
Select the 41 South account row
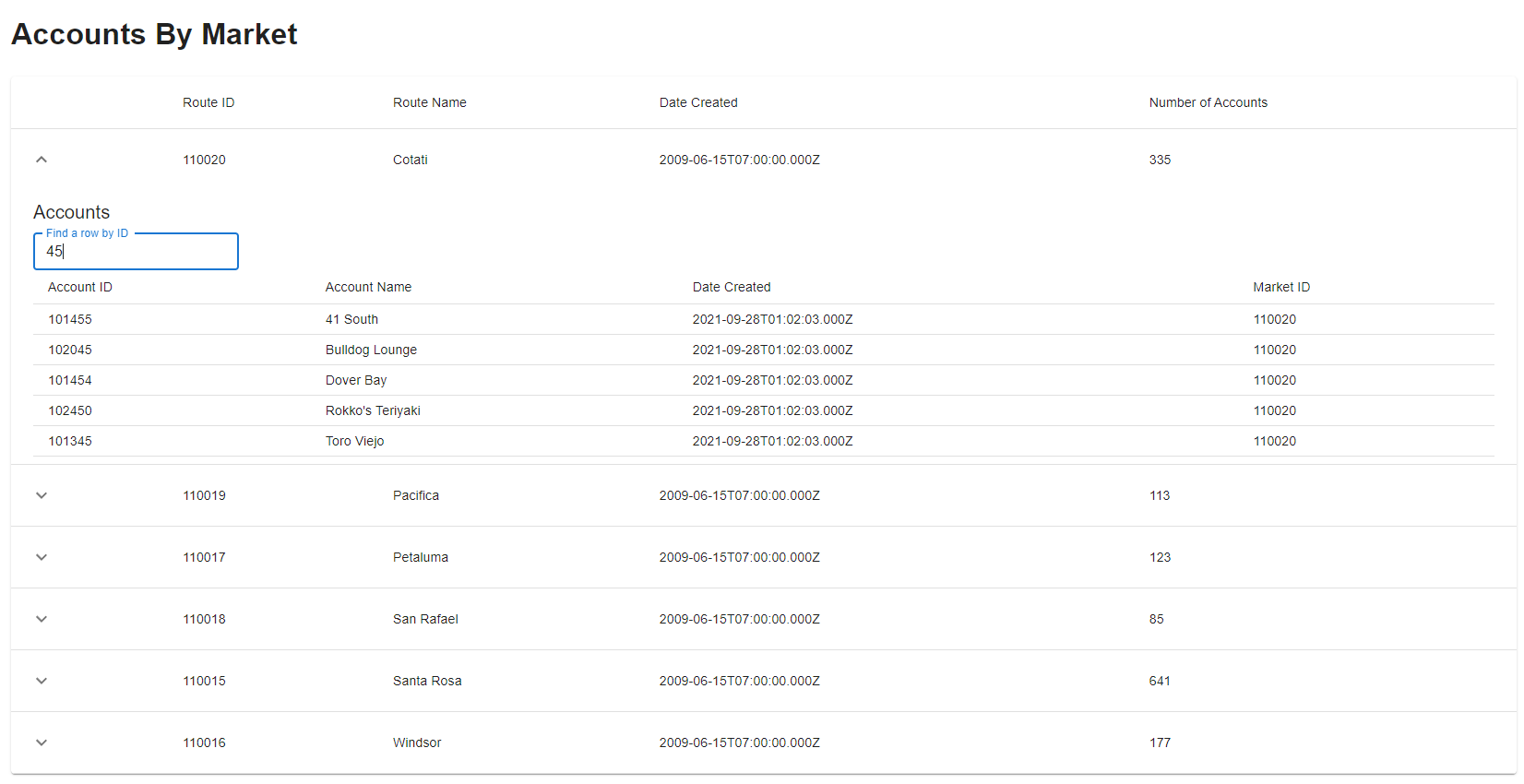click(x=351, y=319)
